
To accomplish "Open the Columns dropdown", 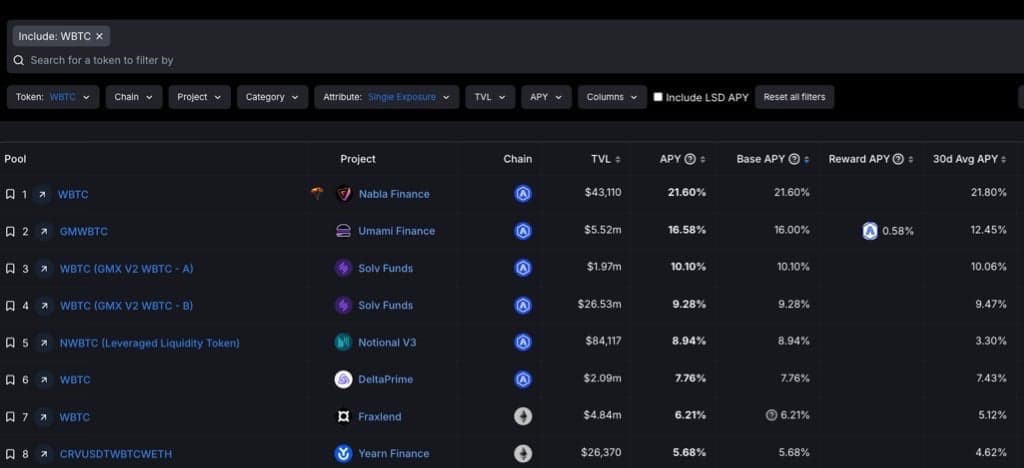I will click(611, 97).
